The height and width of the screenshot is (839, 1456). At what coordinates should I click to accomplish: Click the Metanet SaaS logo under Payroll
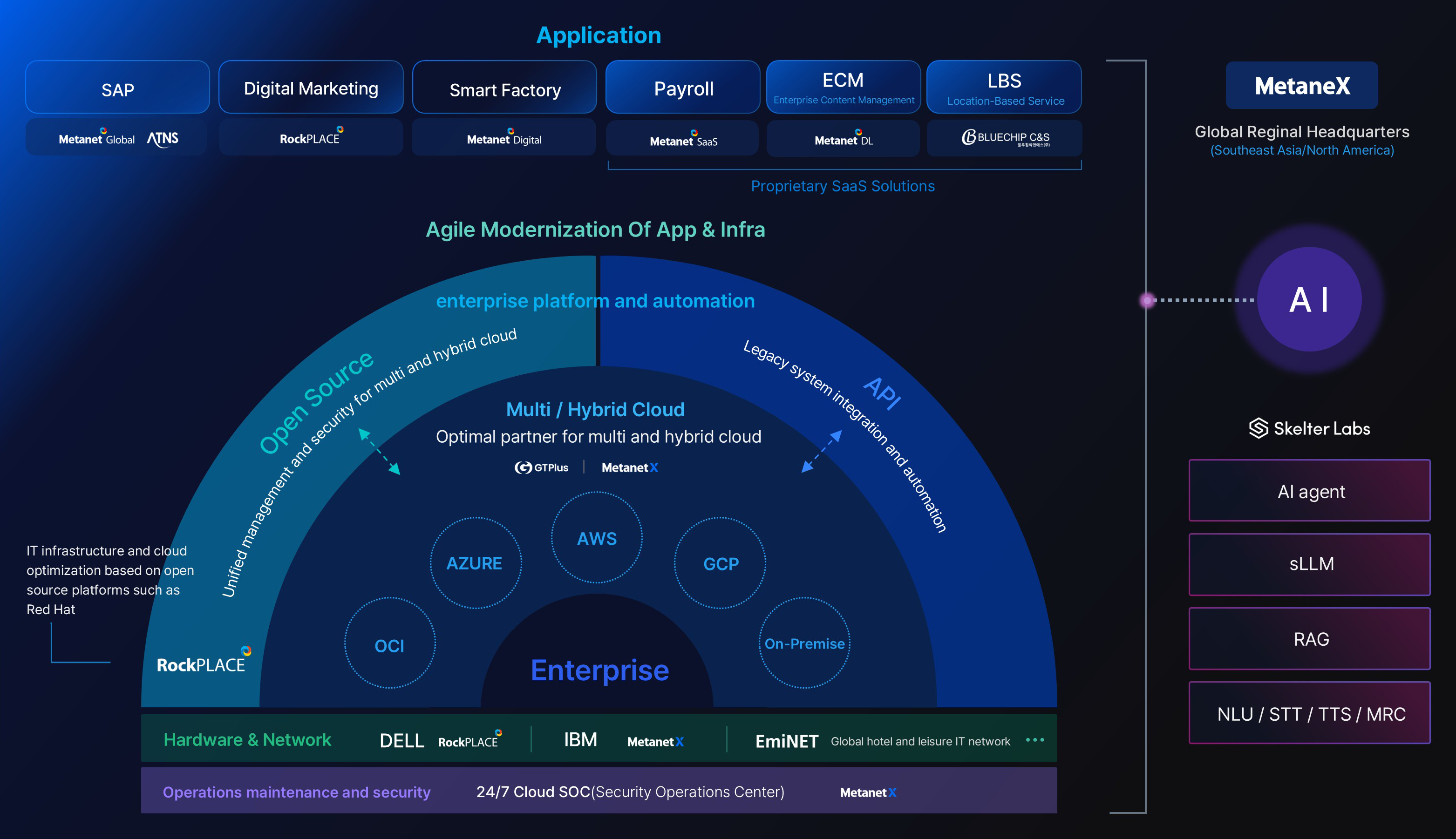[683, 140]
